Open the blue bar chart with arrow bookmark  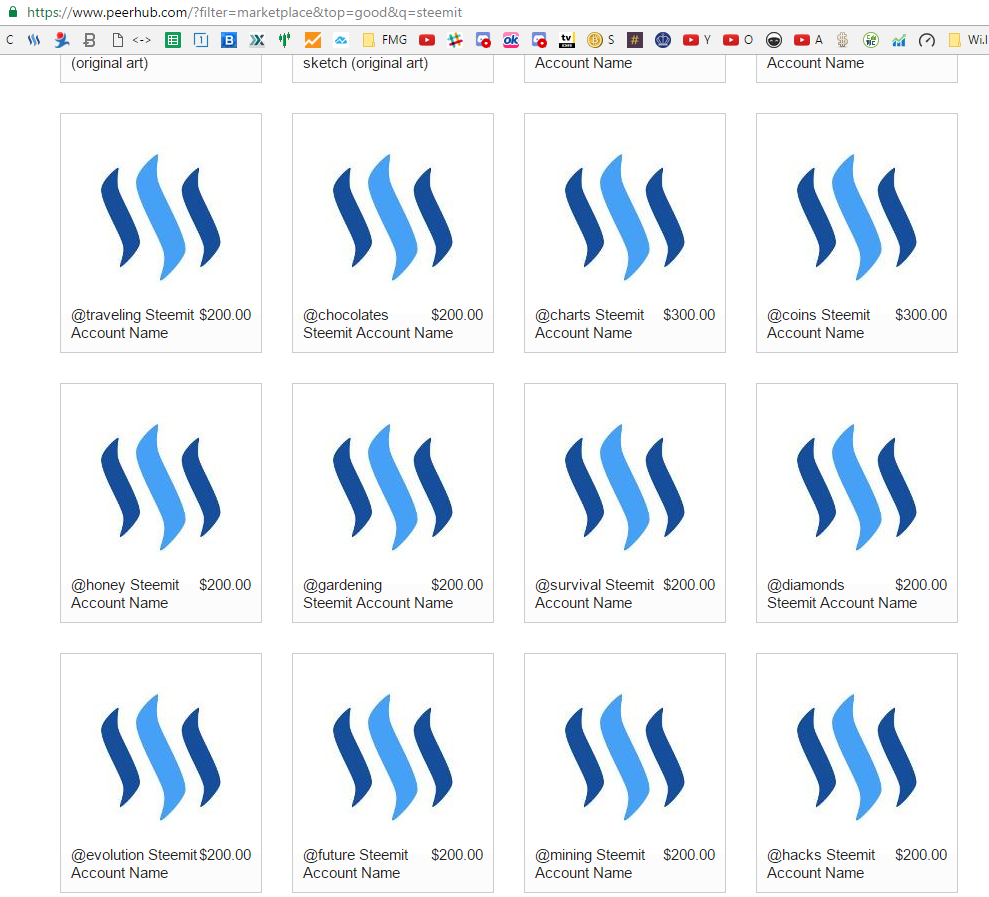pos(899,40)
